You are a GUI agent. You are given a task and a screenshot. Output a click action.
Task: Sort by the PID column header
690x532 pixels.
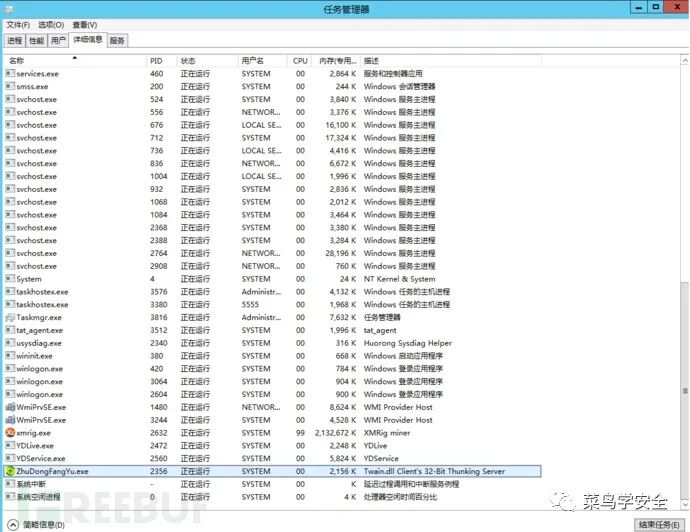[161, 61]
